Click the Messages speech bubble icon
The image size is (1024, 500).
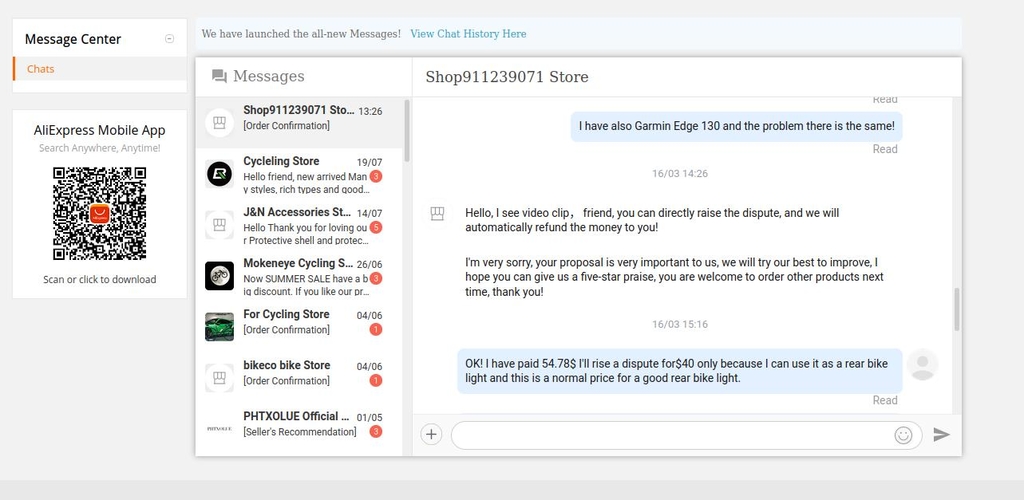coord(219,77)
